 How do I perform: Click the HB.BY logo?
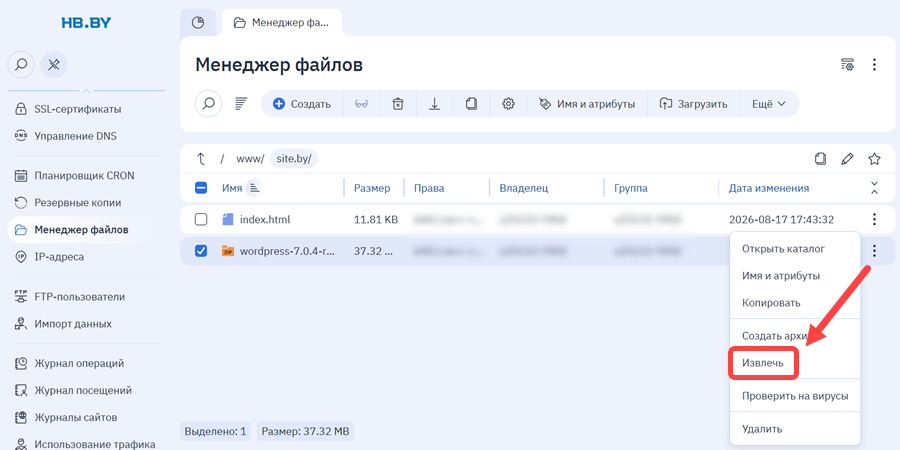point(86,23)
